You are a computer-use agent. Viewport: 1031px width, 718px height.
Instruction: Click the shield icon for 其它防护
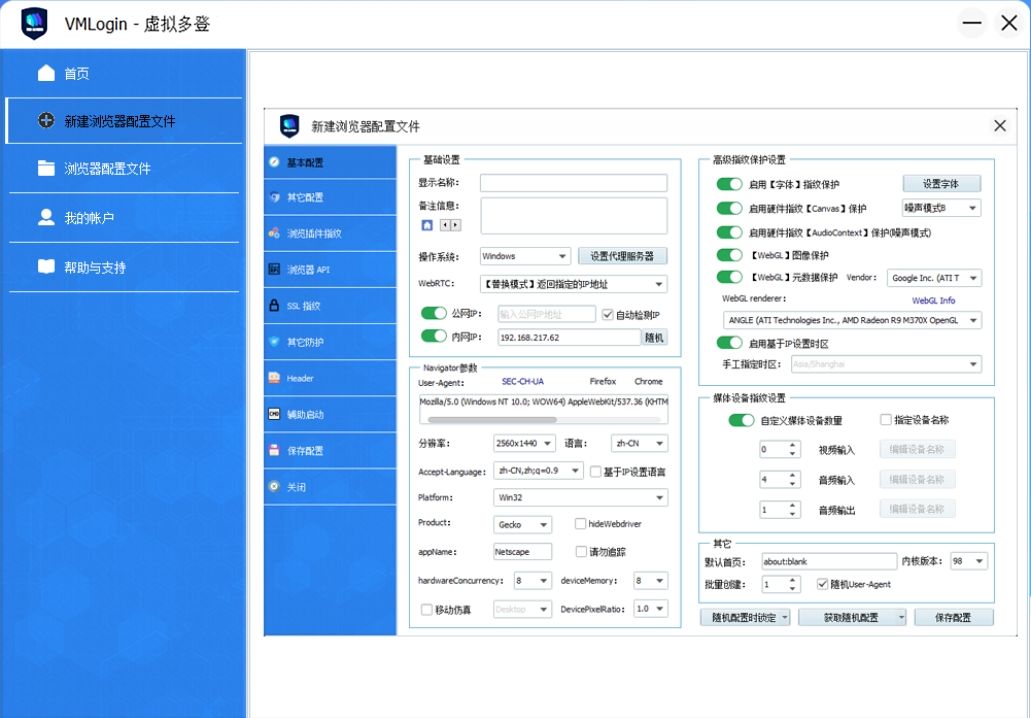click(x=274, y=342)
